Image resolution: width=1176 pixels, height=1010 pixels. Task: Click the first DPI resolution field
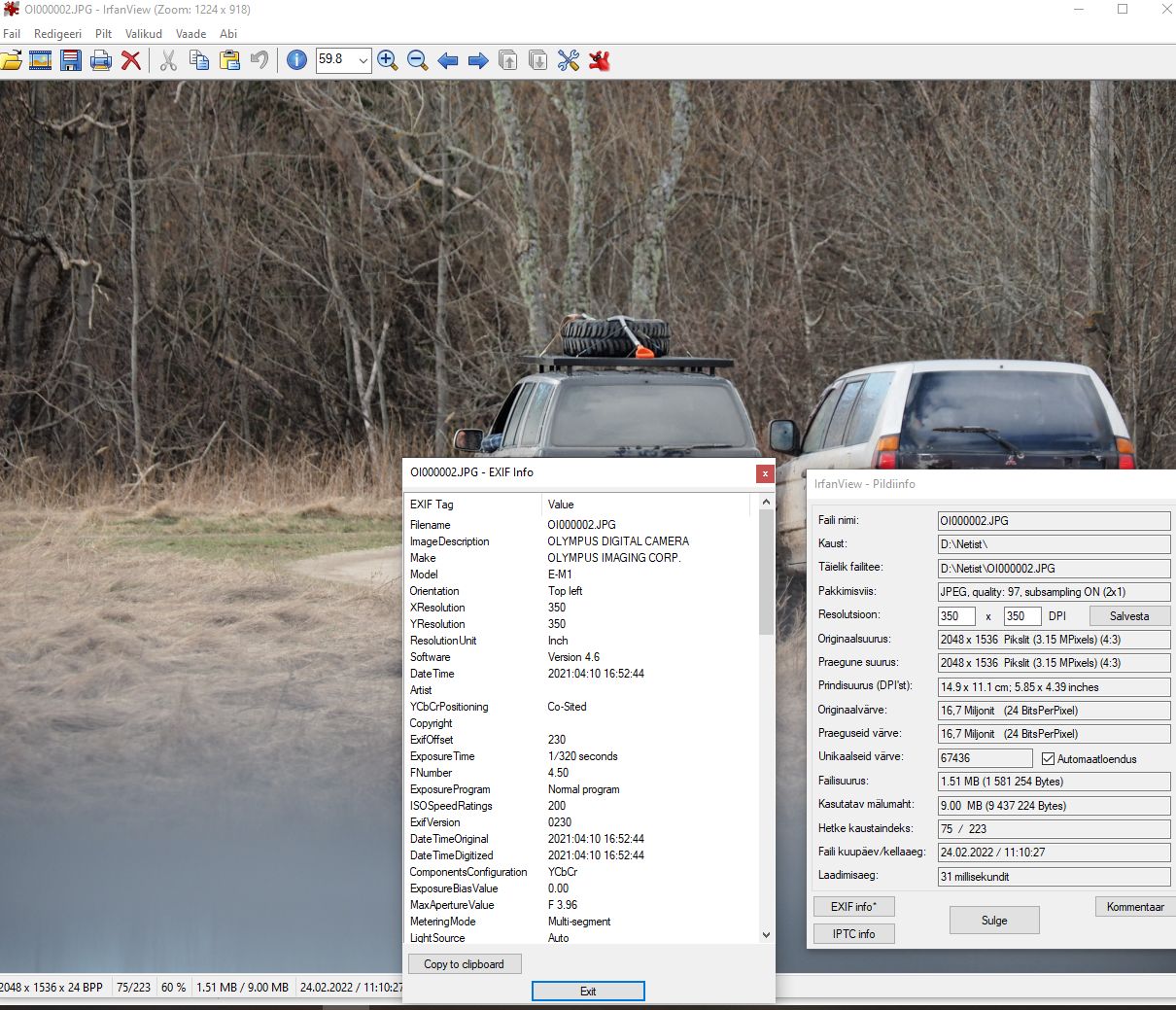click(x=956, y=616)
